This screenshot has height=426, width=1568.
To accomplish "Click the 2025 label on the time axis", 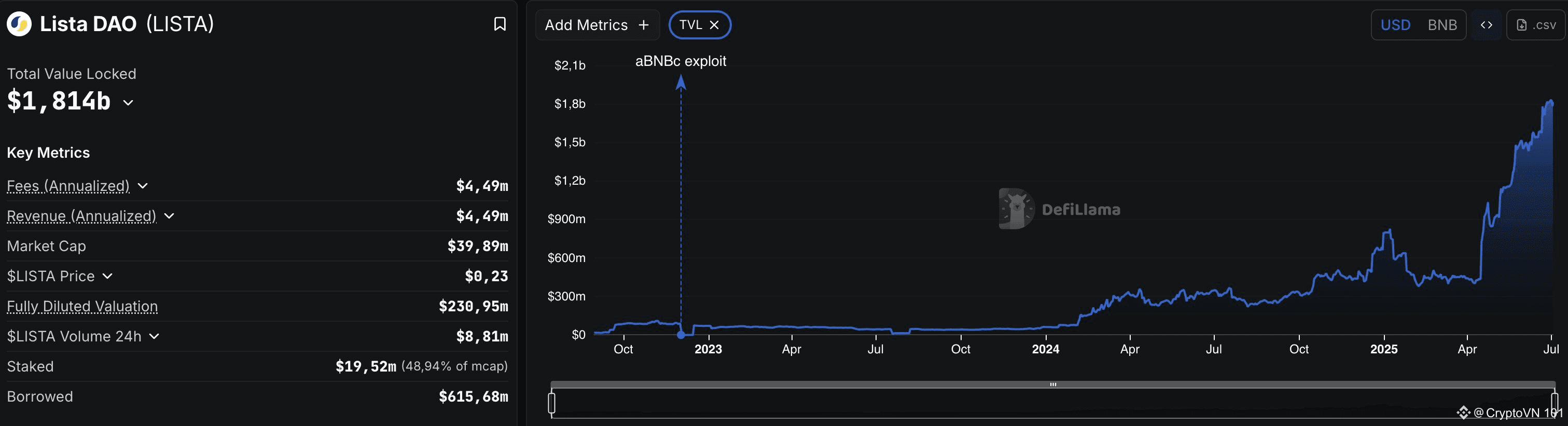I will 1383,349.
